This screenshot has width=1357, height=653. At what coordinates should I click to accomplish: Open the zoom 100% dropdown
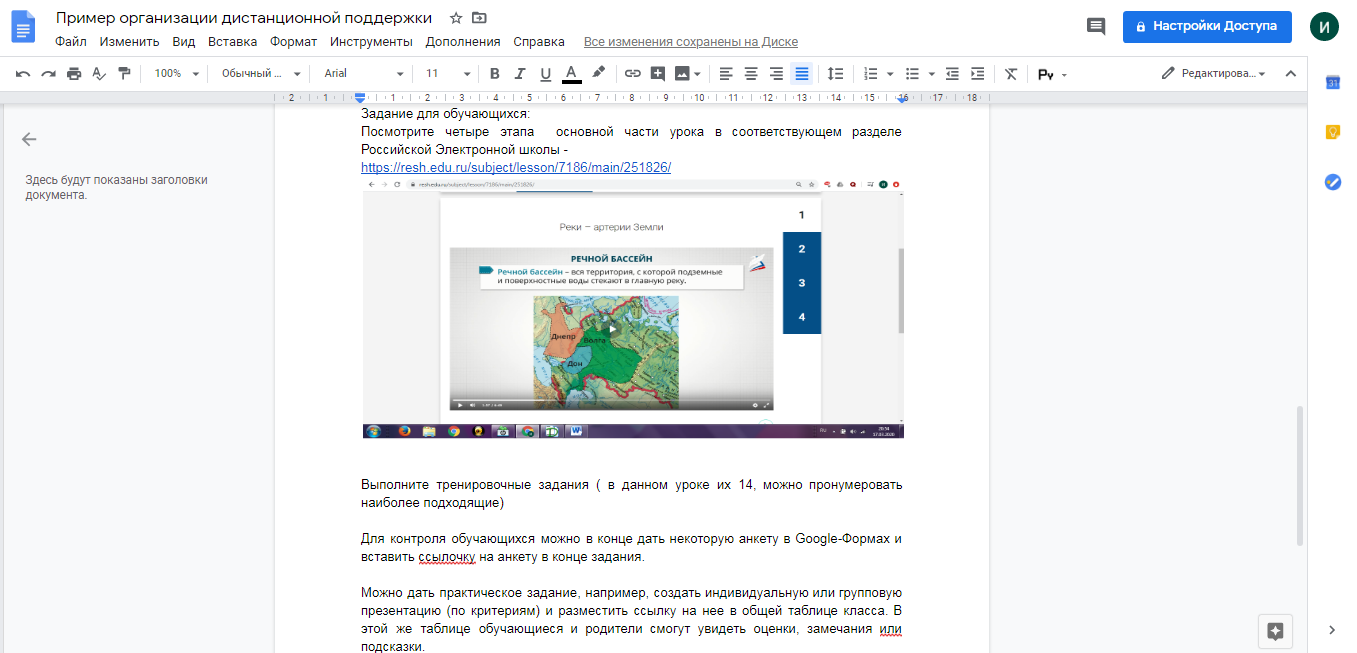click(x=177, y=74)
